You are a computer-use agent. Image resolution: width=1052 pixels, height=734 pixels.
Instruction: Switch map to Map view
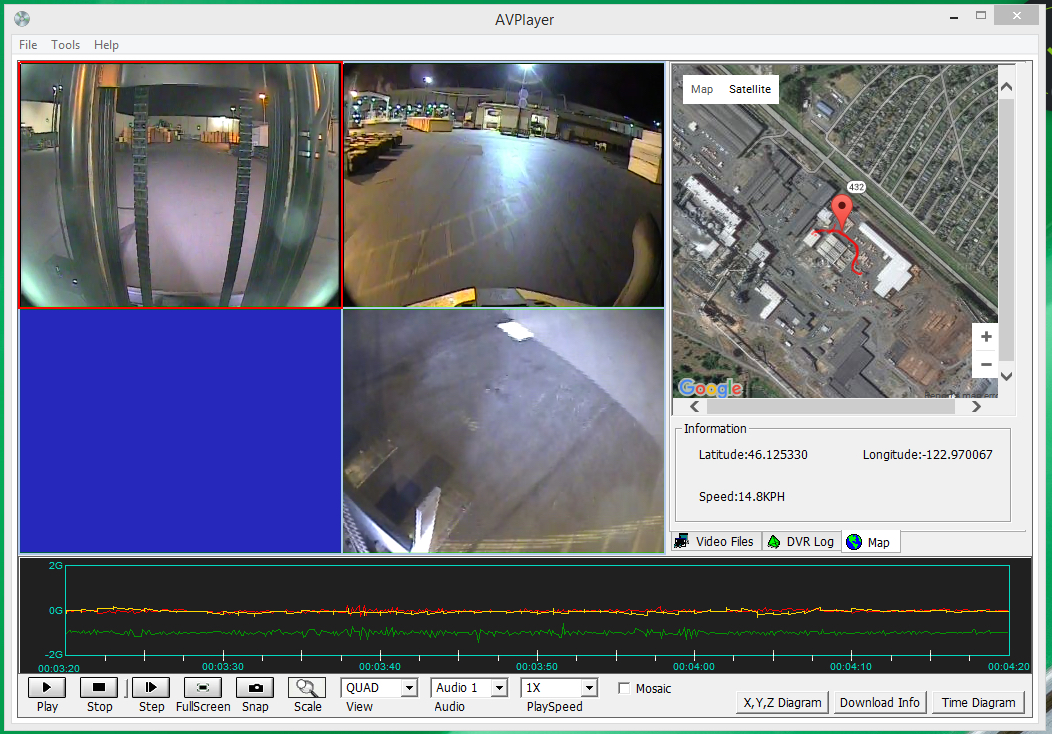[x=702, y=89]
